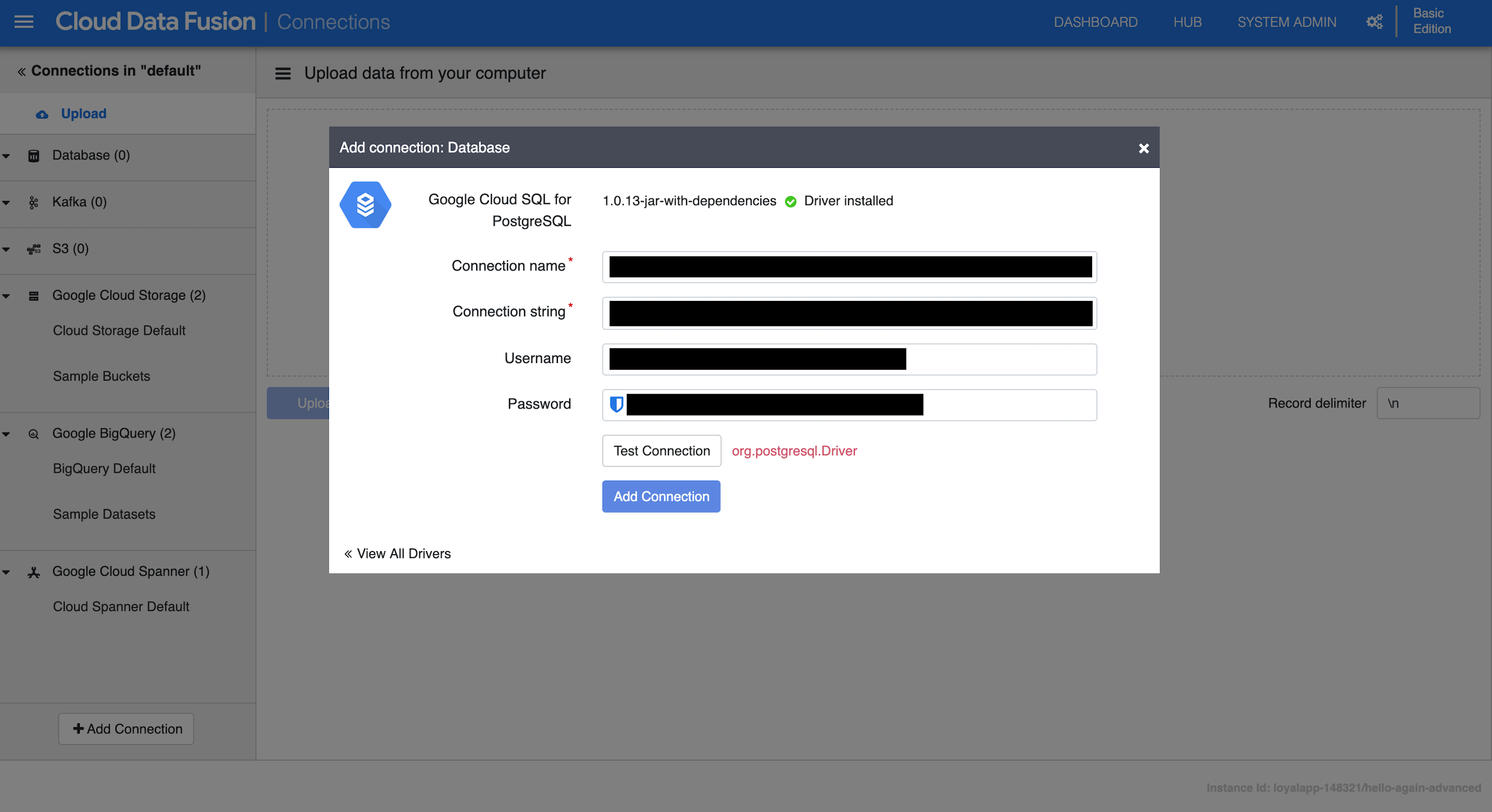
Task: Click the Database icon in sidebar
Action: (34, 156)
